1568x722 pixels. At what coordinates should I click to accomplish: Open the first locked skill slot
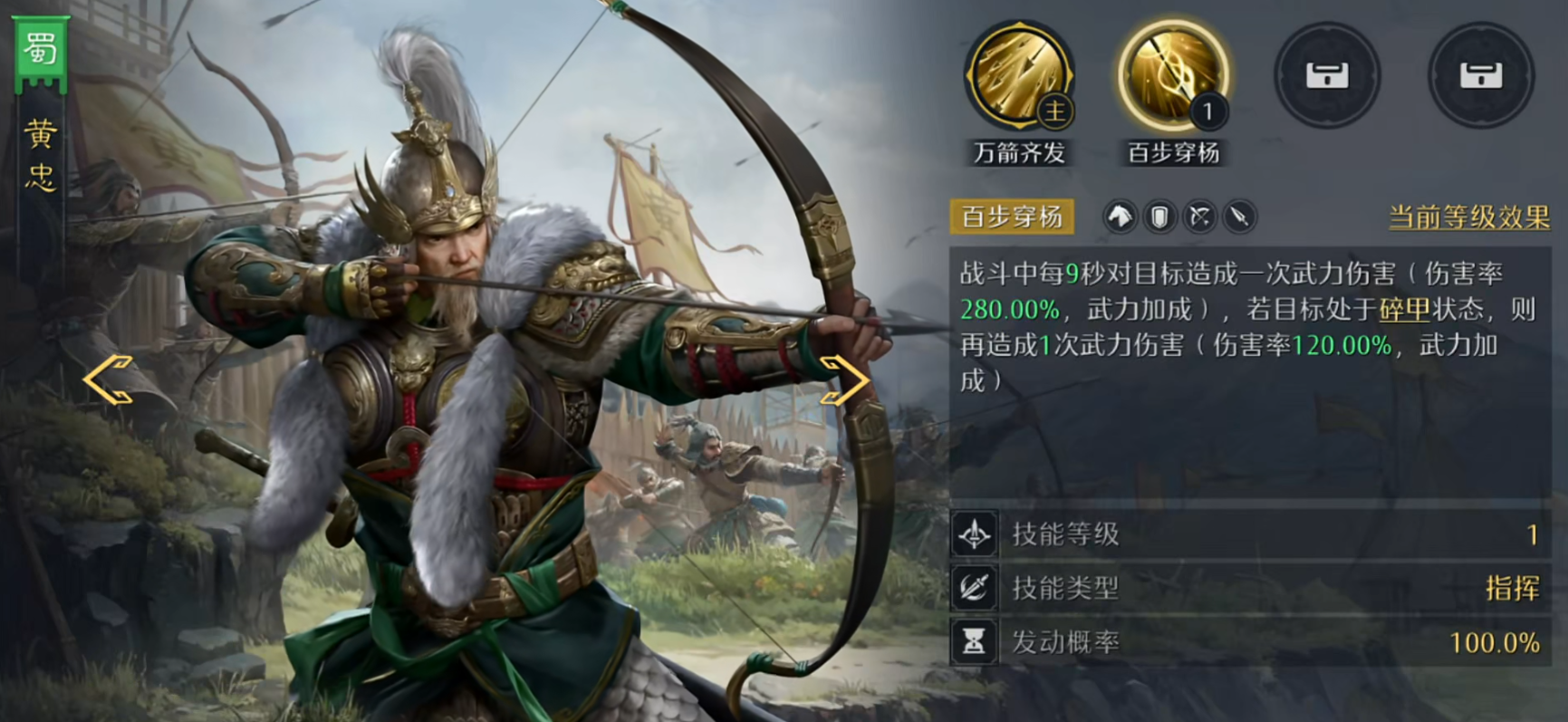(x=1327, y=75)
